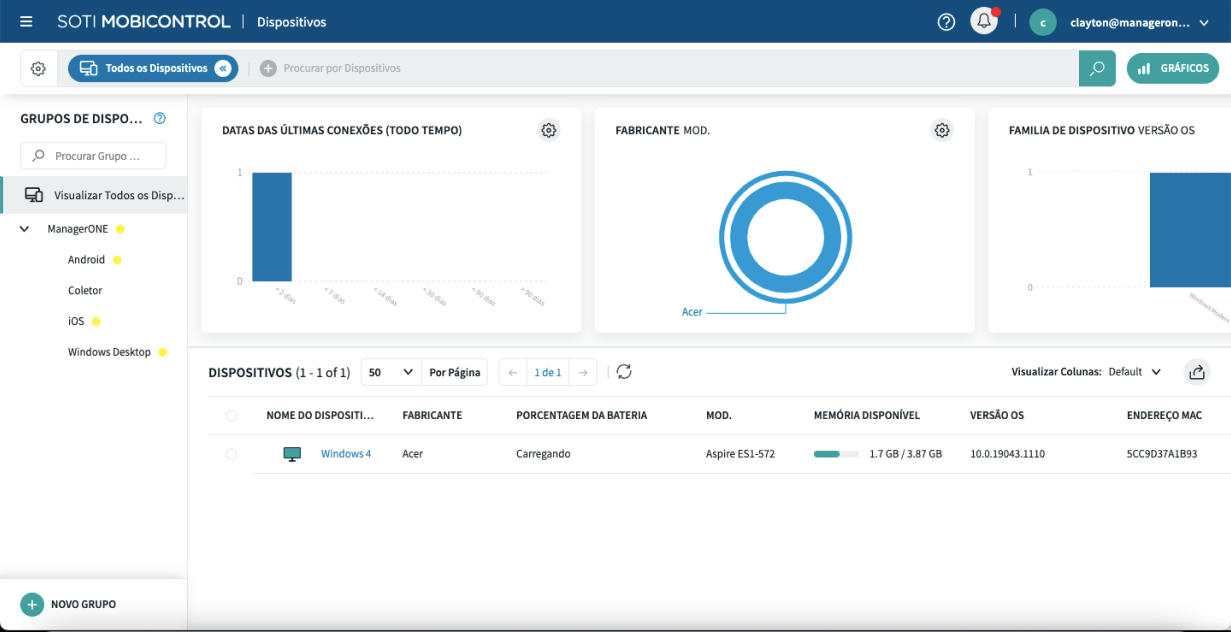Open the hamburger main menu

pos(26,22)
